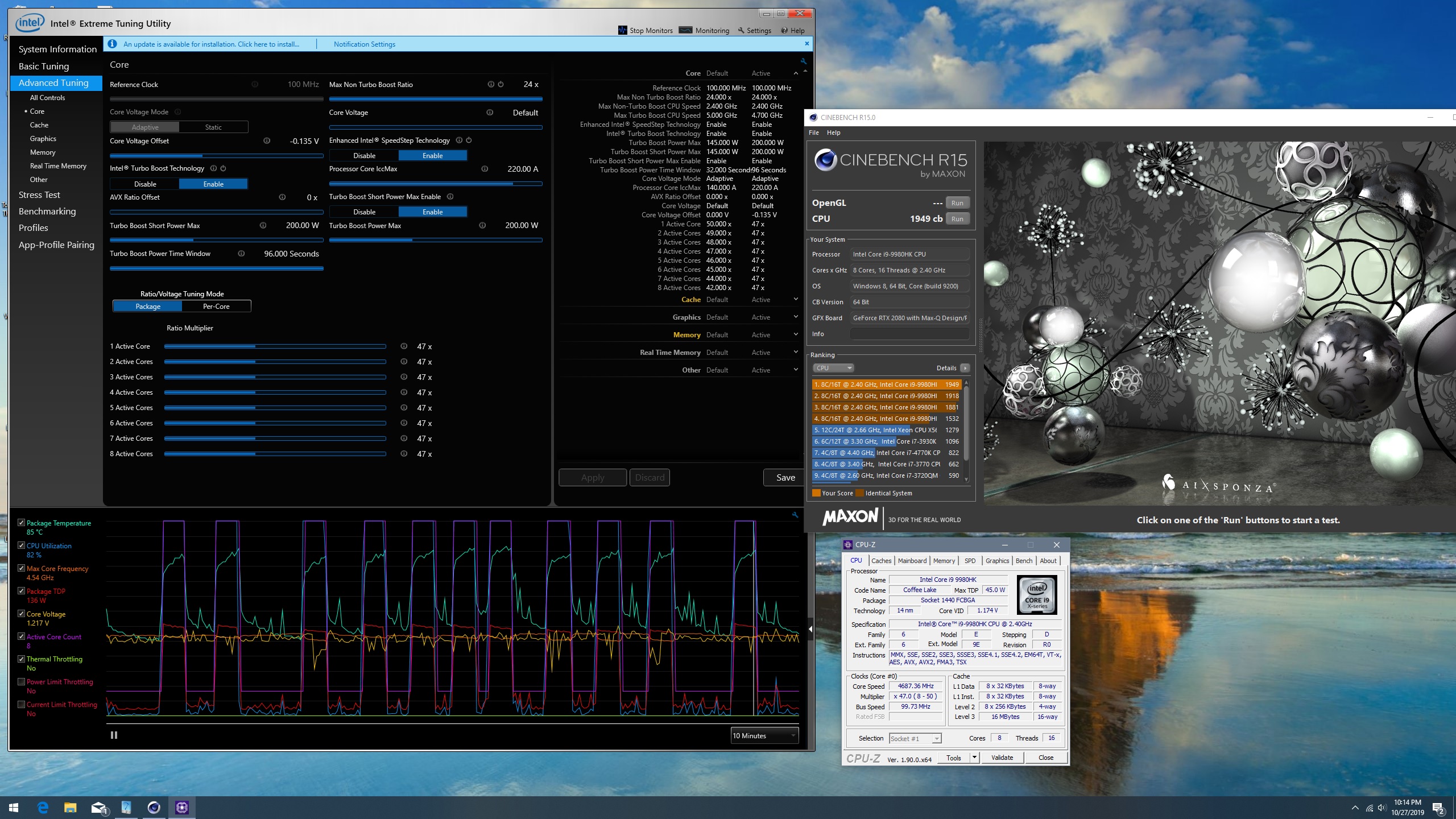The height and width of the screenshot is (819, 1456).
Task: Toggle the CPU Utilization checkbox
Action: click(21, 545)
